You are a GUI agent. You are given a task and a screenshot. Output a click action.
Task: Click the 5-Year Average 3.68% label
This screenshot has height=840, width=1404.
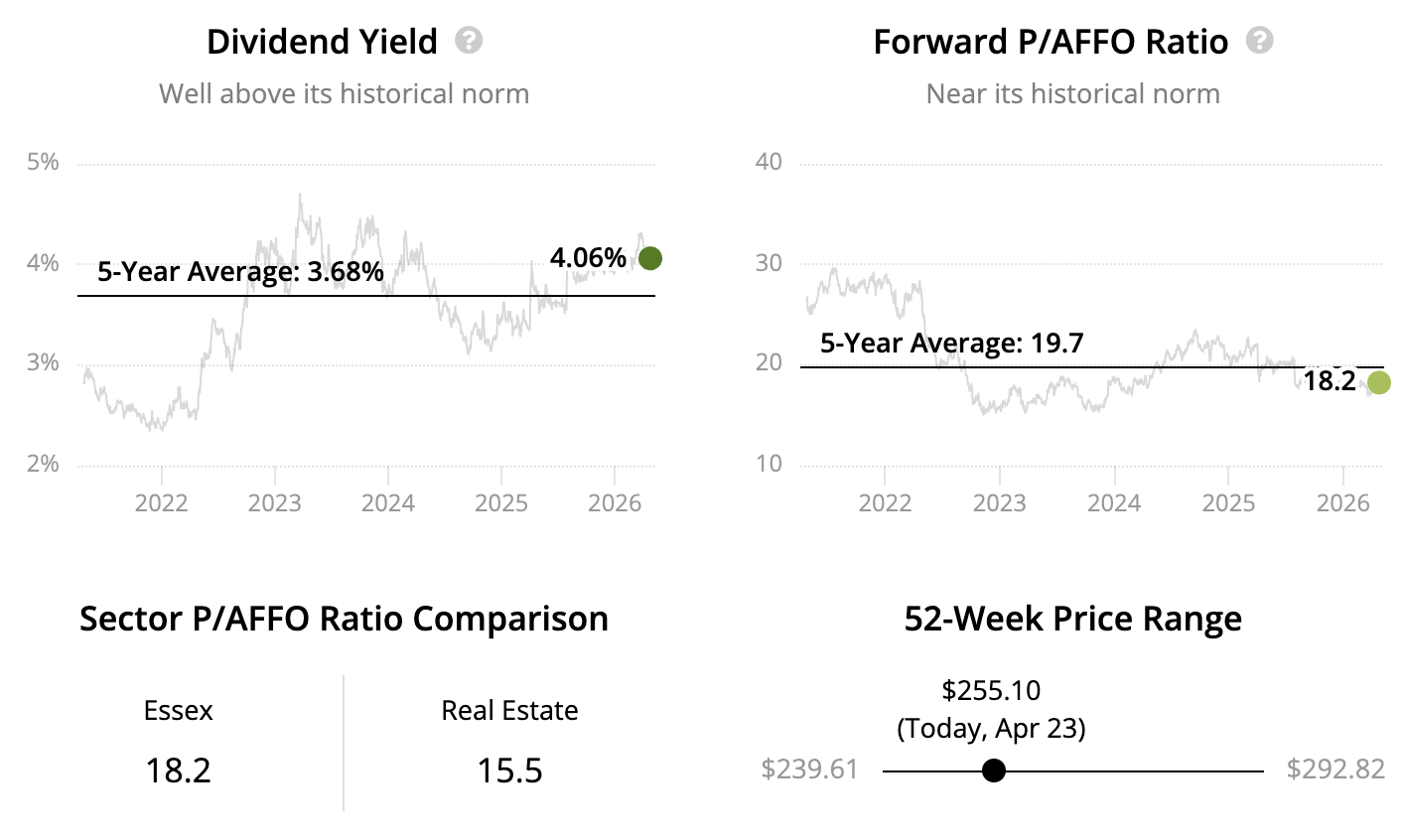tap(240, 271)
